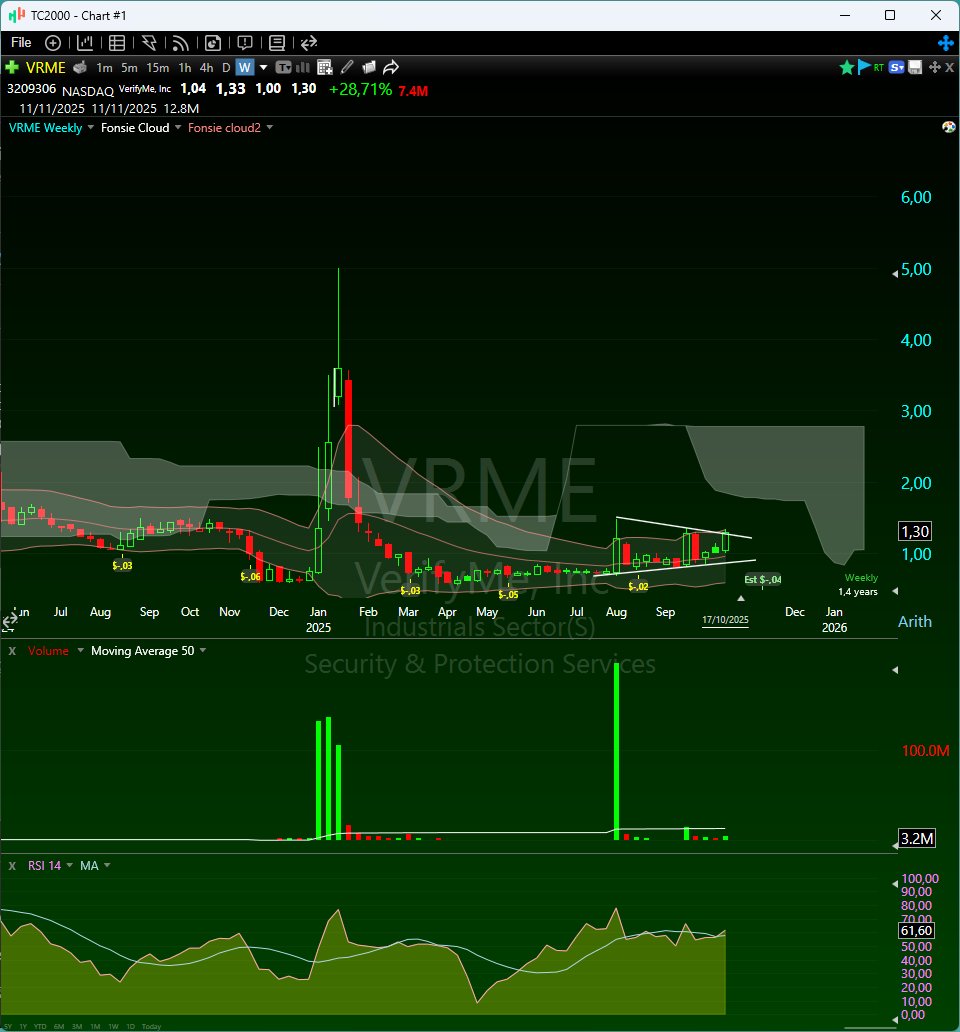Remove the Volume indicator via its X
This screenshot has height=1032, width=960.
[x=11, y=649]
